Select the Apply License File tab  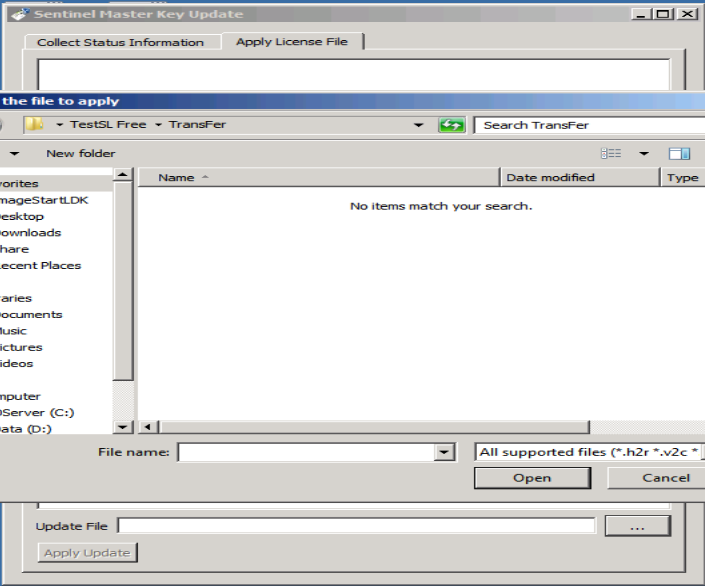pos(292,41)
